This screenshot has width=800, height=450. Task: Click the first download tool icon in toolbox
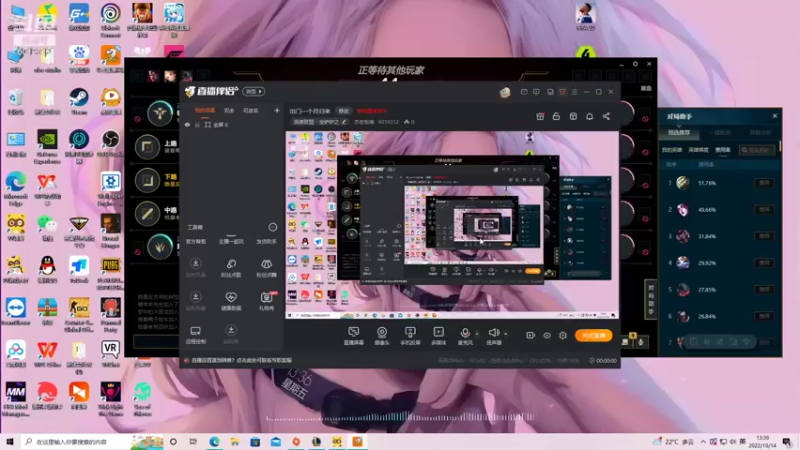(x=195, y=267)
